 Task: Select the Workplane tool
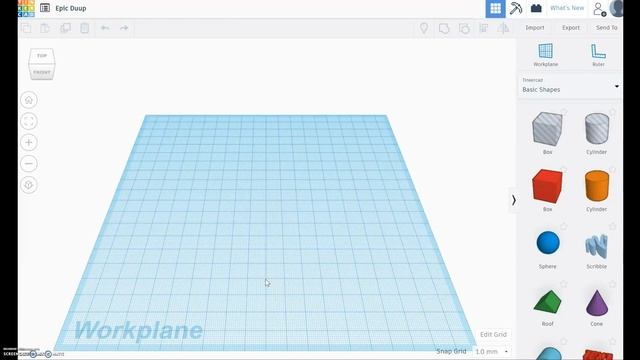[546, 55]
